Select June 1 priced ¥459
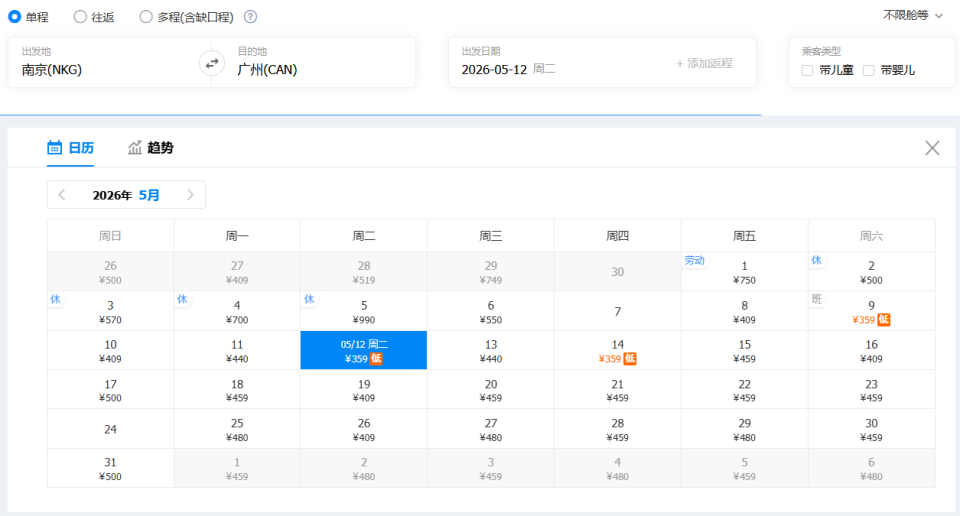Screen dimensions: 960x516 tap(237, 468)
